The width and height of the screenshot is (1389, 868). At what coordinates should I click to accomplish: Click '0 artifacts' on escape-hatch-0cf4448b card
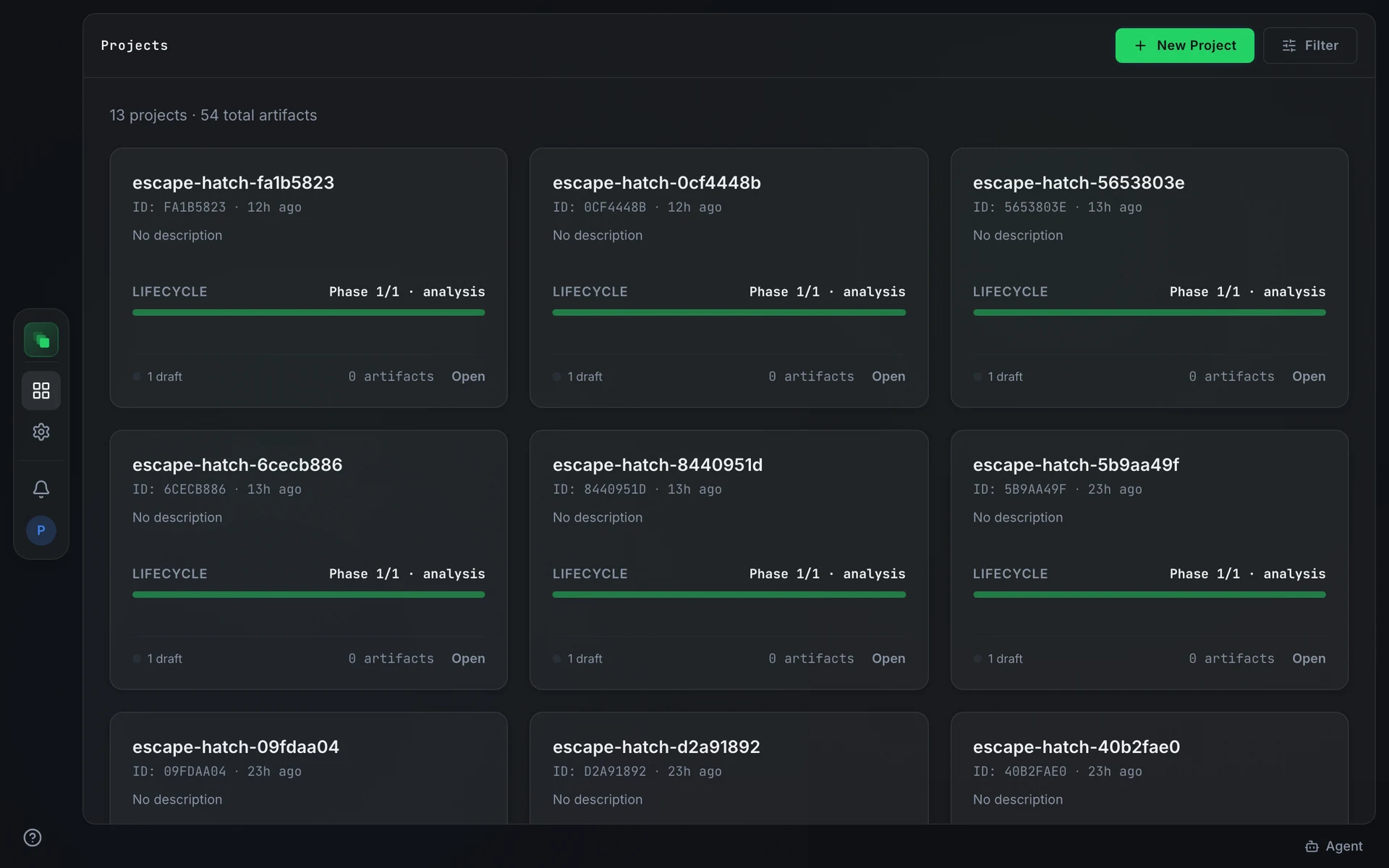(x=812, y=376)
